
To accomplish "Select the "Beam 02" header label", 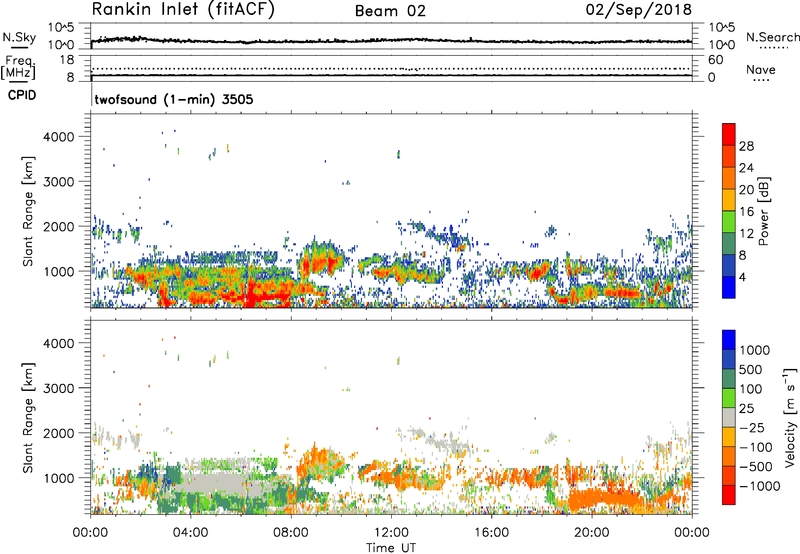I will click(x=390, y=11).
